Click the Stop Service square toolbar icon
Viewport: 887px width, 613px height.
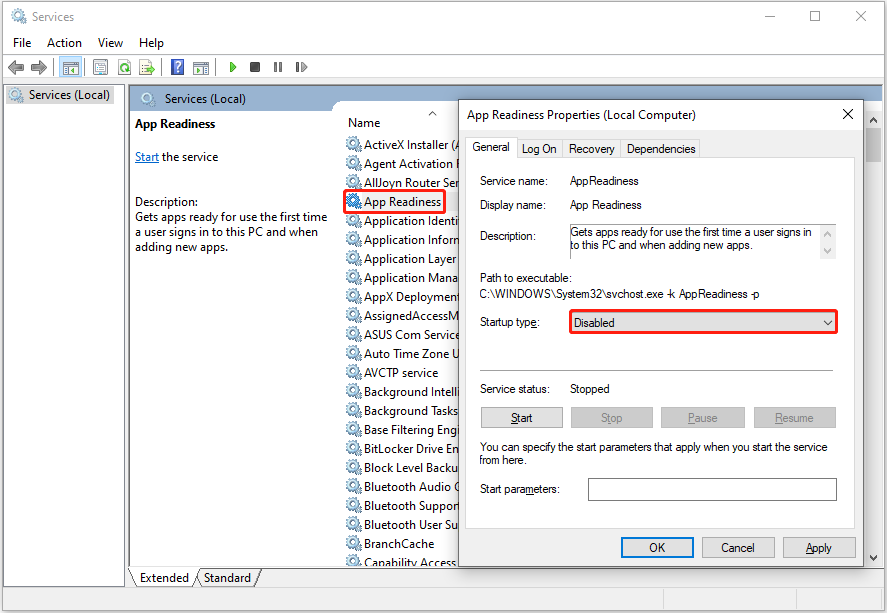(255, 67)
